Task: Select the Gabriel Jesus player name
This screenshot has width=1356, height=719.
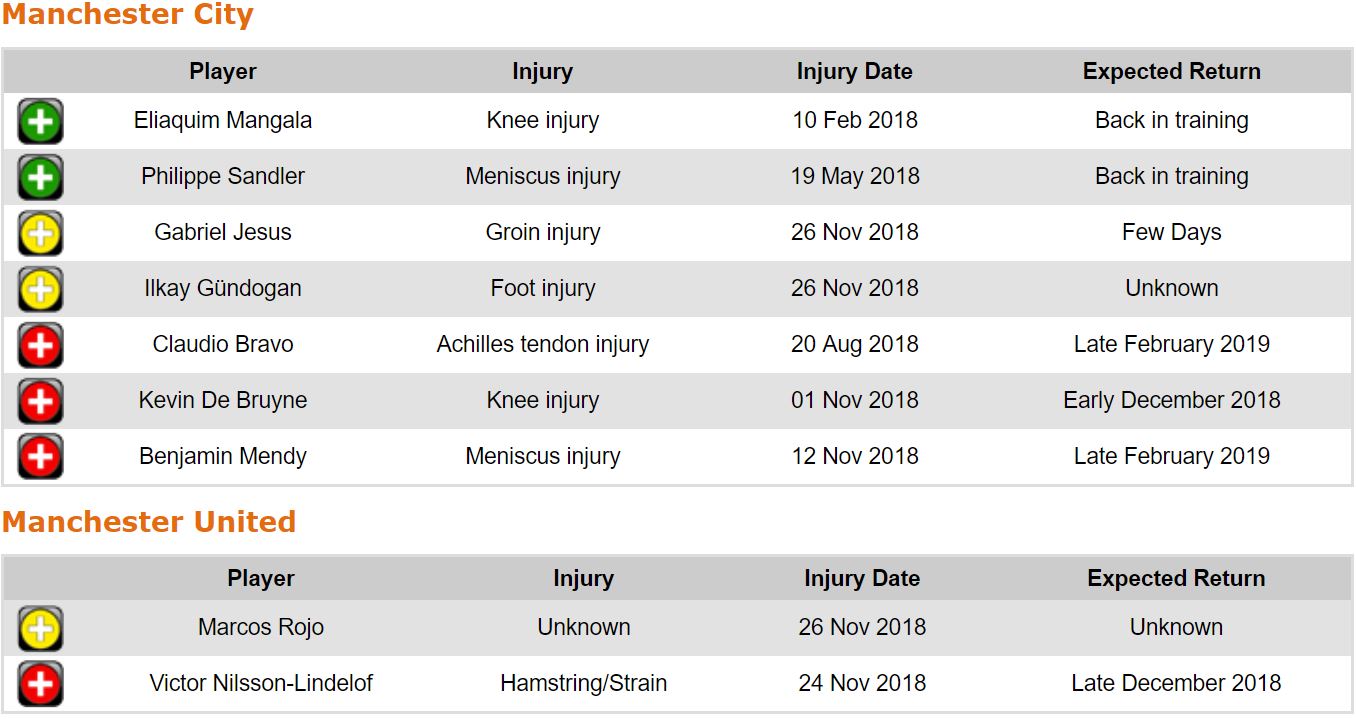Action: coord(223,233)
